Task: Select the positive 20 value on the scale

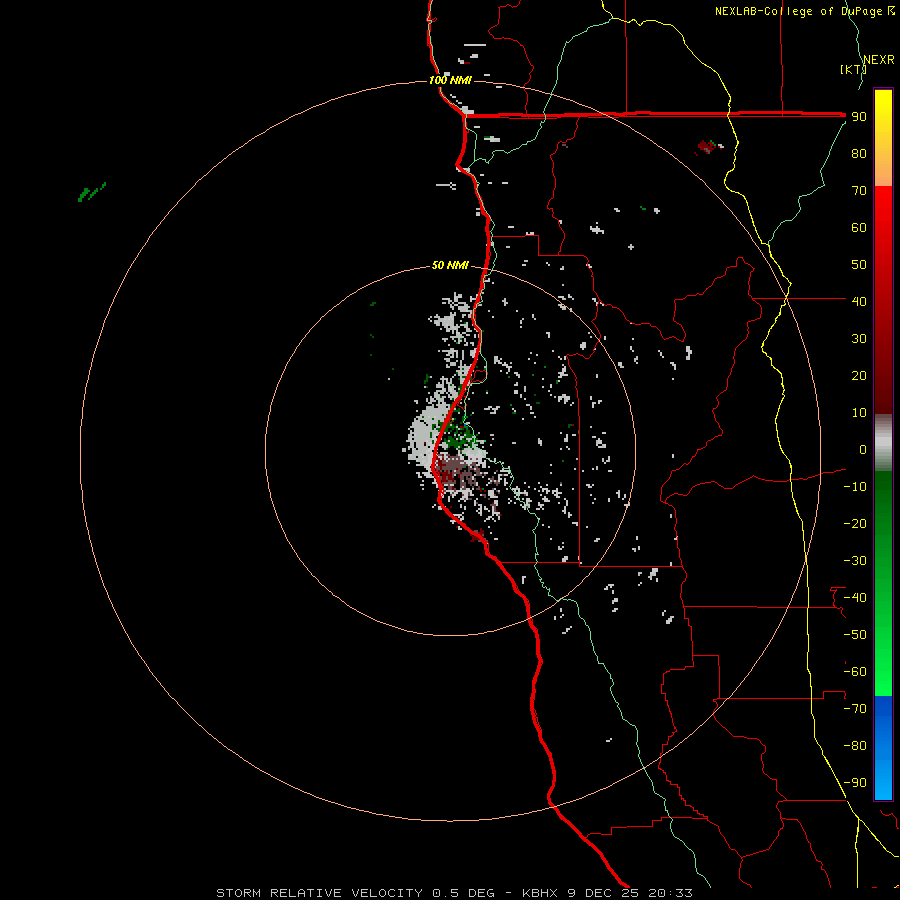Action: click(859, 375)
